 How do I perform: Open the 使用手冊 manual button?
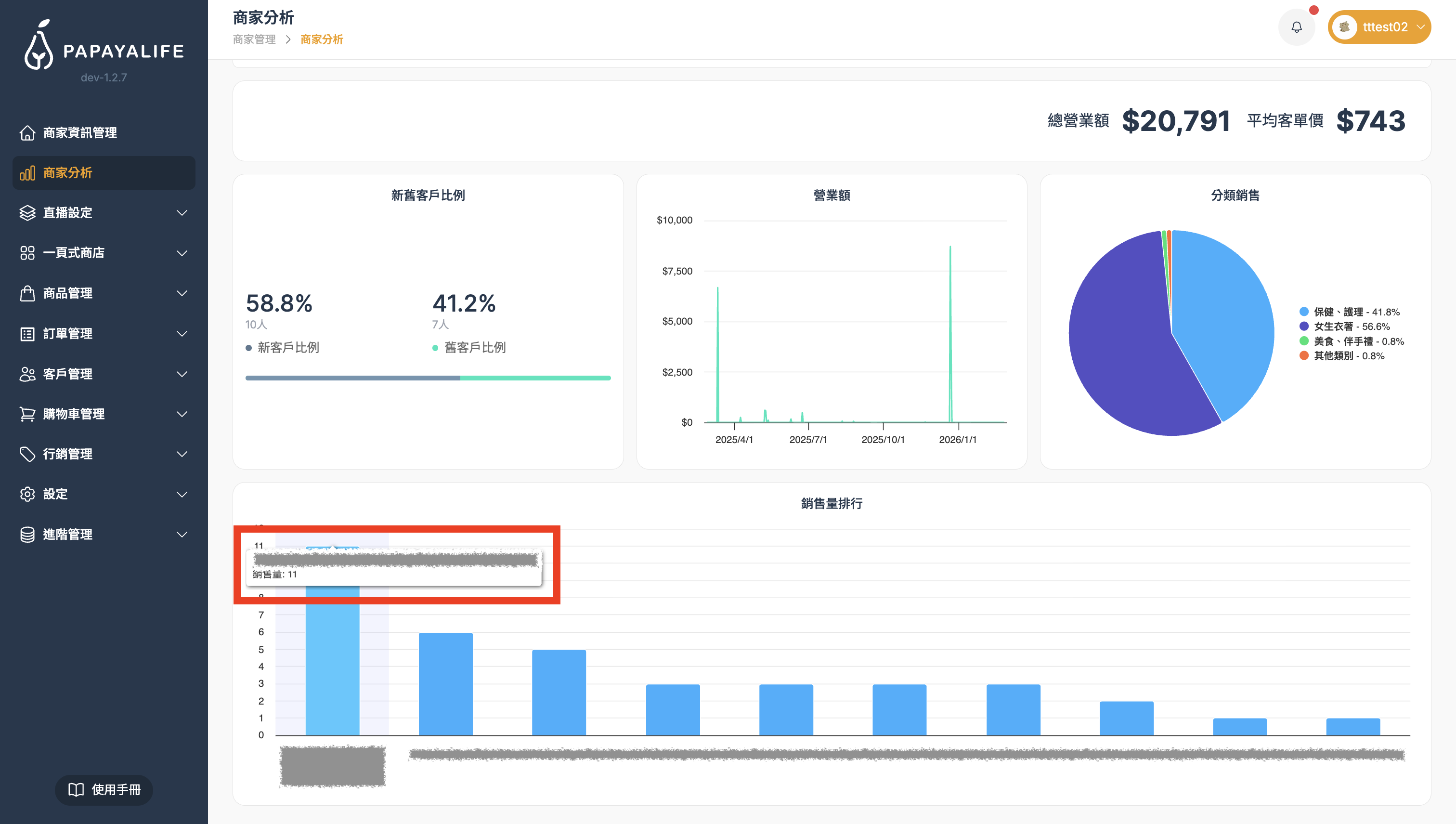[104, 789]
